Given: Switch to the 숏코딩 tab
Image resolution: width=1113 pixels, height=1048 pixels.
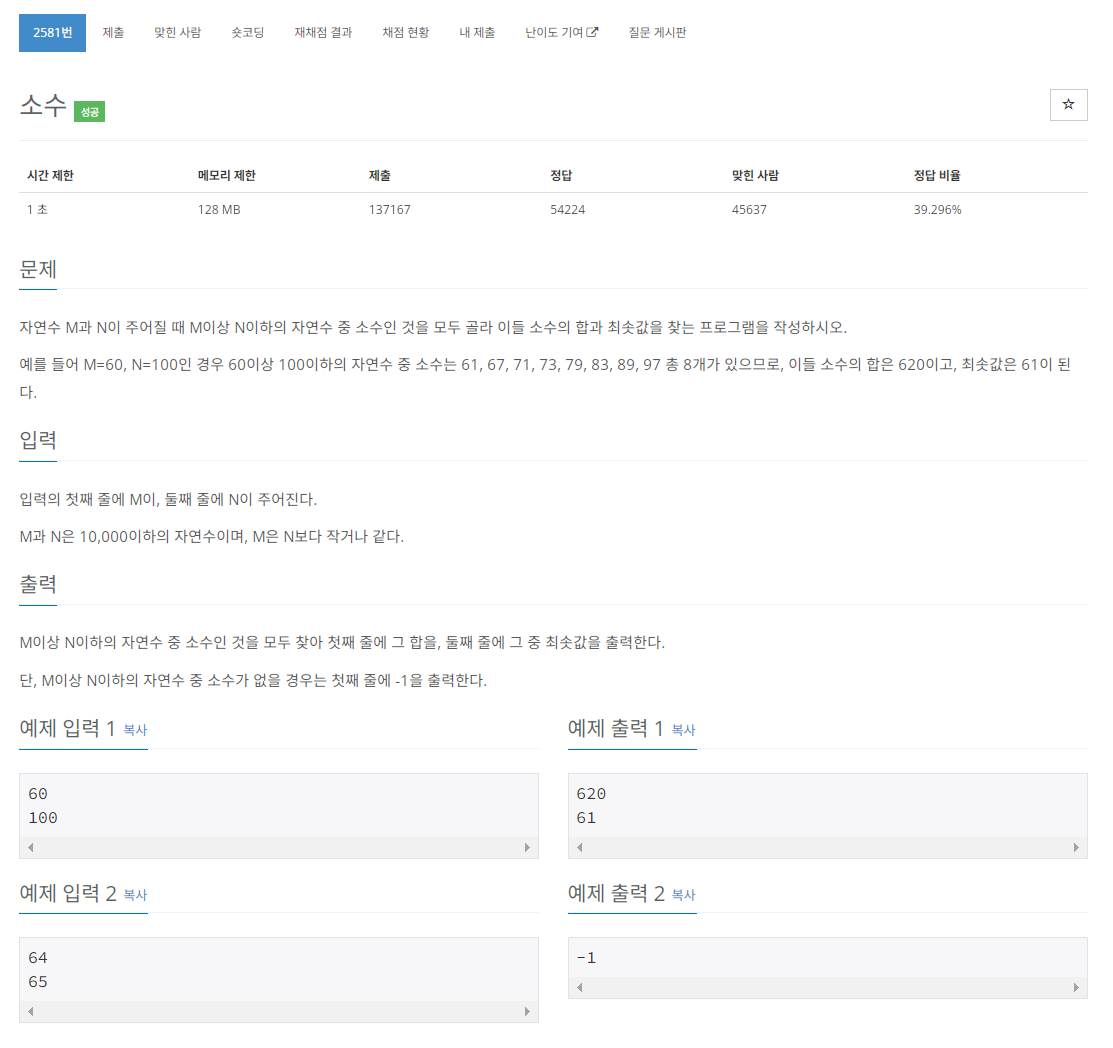Looking at the screenshot, I should [248, 33].
